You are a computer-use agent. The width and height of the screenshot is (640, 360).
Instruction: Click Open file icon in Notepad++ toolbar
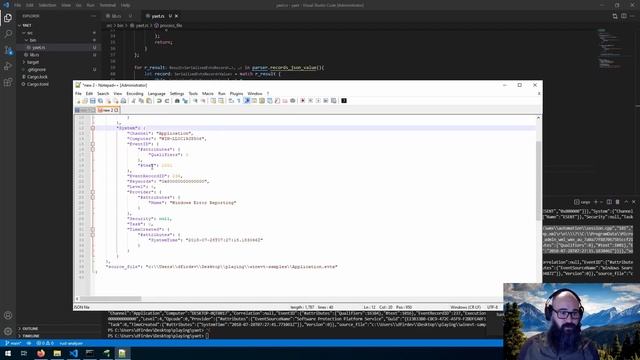click(85, 101)
